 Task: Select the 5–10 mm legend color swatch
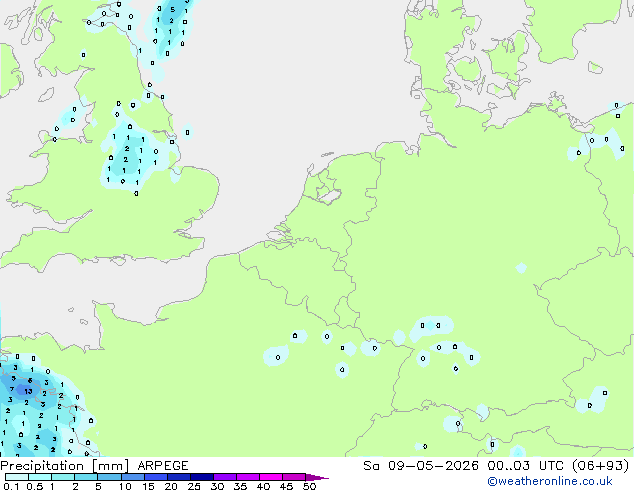click(x=109, y=477)
